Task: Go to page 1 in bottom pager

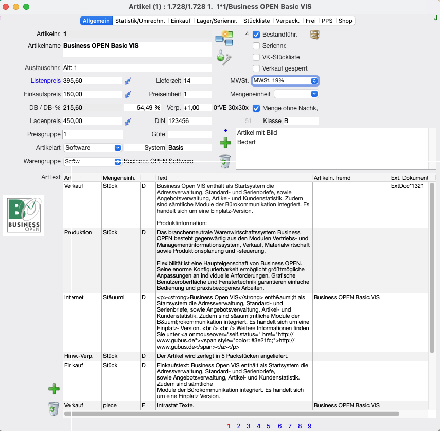Action: (x=228, y=426)
